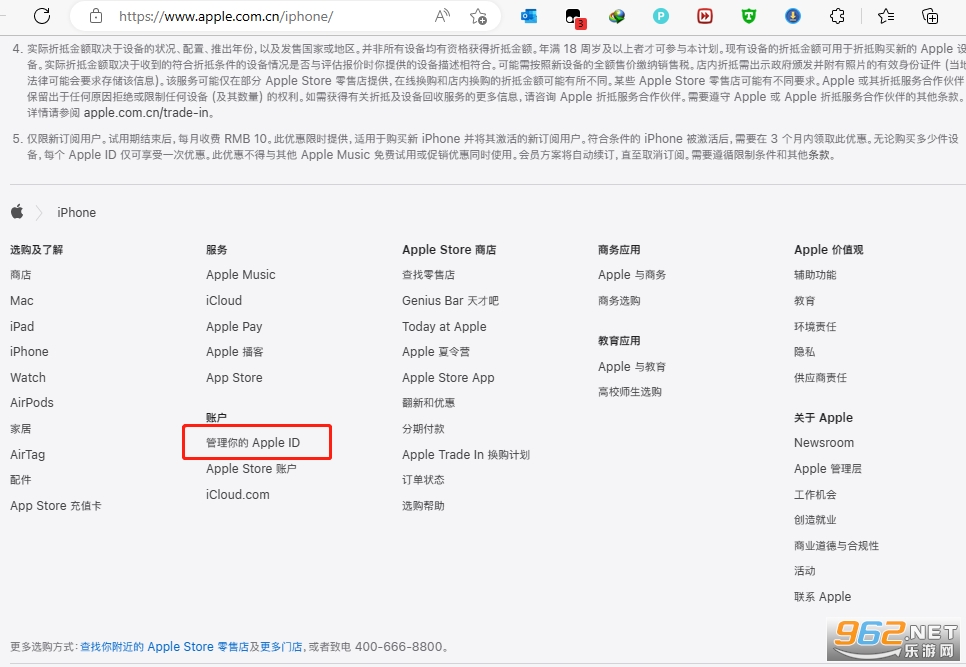Click the teal P extension icon
This screenshot has width=966, height=667.
(660, 16)
